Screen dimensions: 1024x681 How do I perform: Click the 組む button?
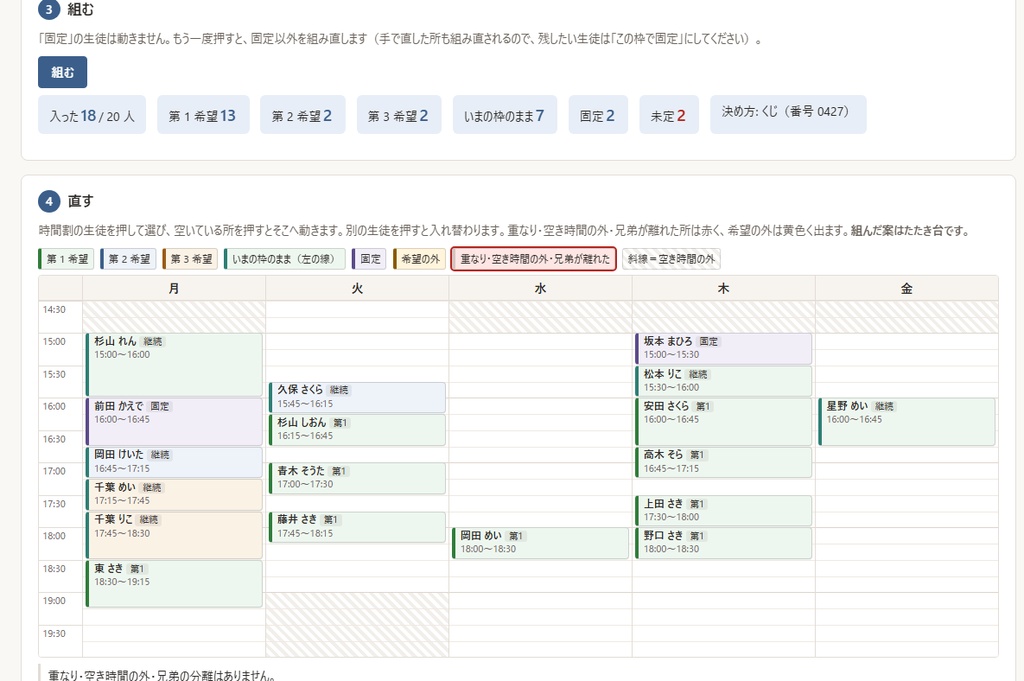[62, 72]
